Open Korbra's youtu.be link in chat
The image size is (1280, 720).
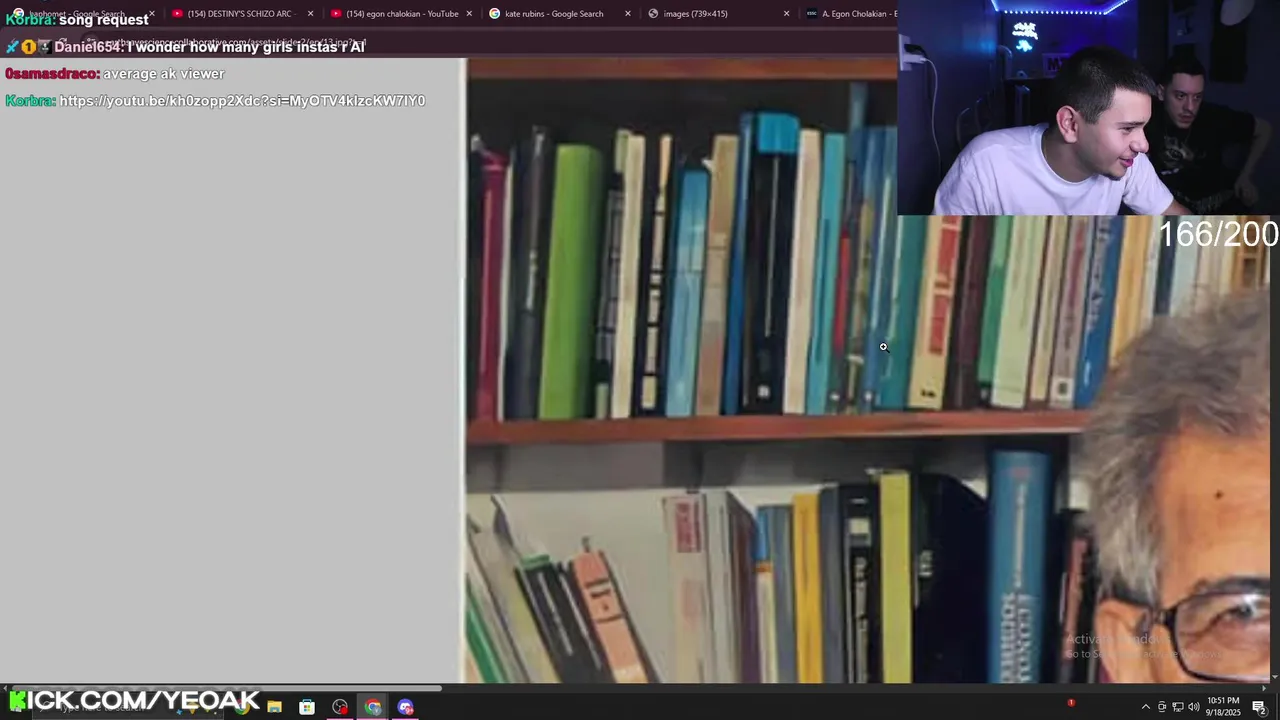(242, 101)
